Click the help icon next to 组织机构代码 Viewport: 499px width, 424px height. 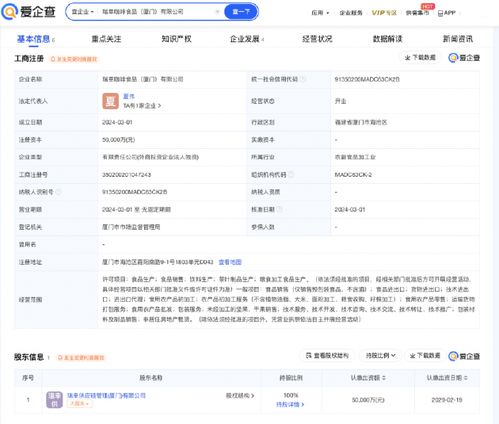pos(291,174)
